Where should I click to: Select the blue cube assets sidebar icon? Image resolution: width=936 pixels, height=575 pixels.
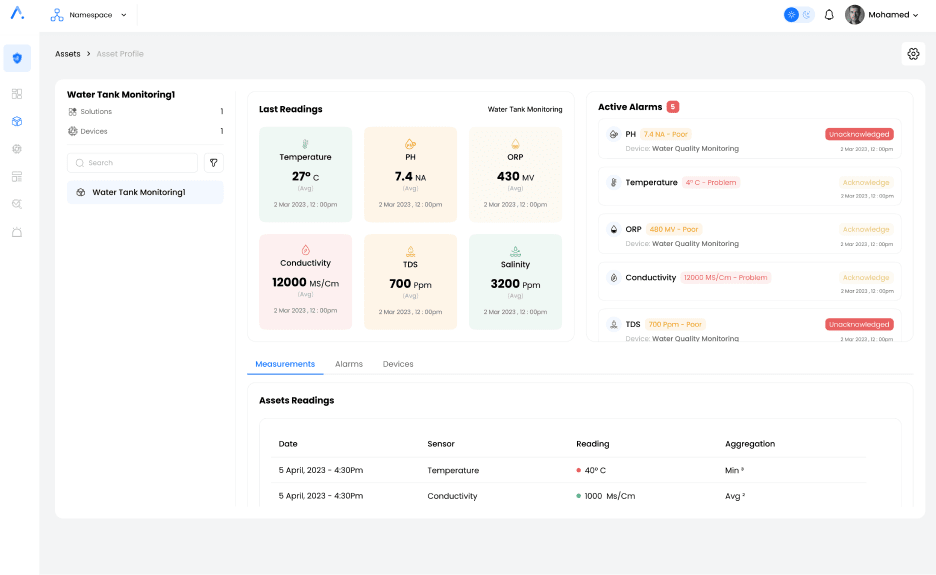click(x=17, y=121)
